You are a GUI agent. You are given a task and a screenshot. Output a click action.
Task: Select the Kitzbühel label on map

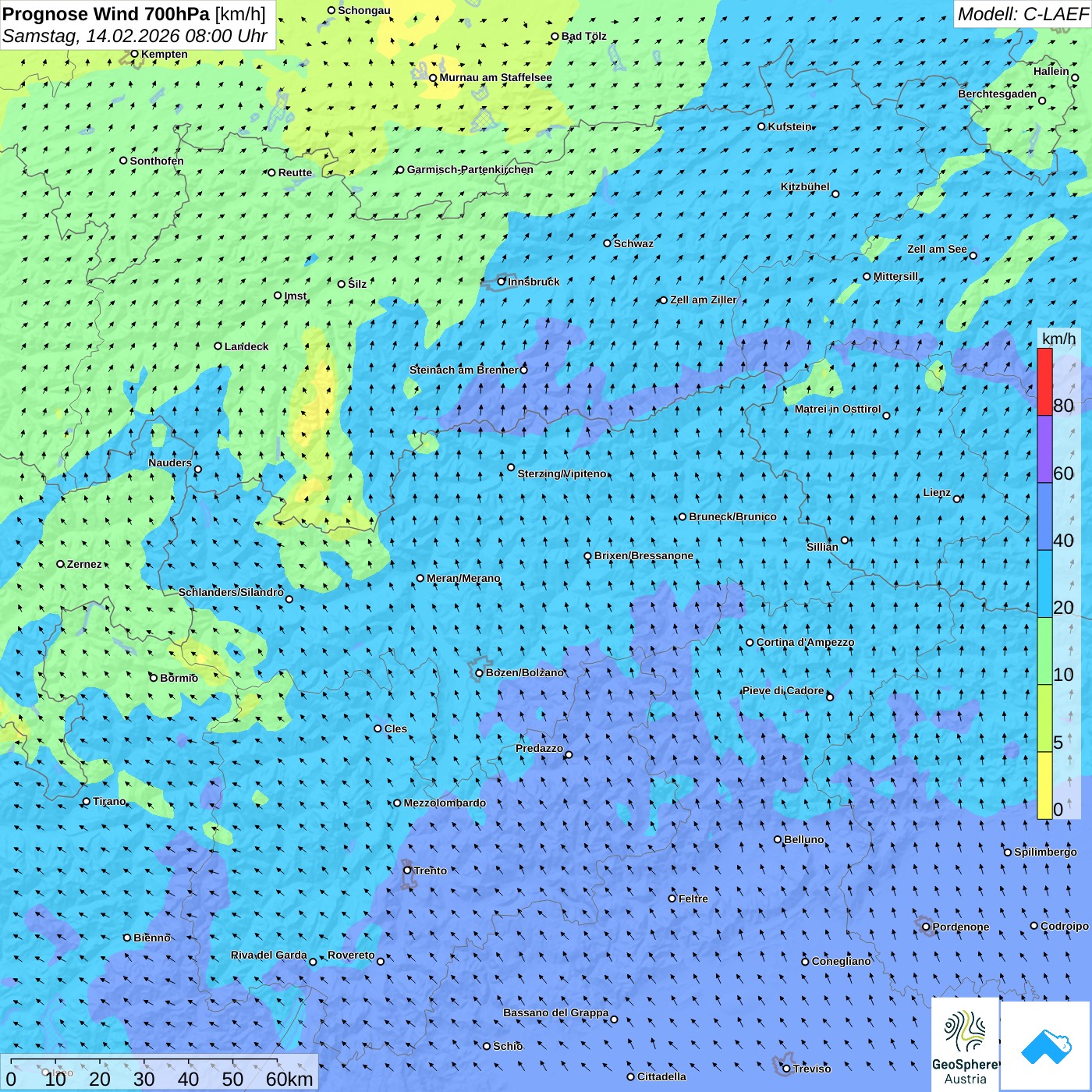tap(805, 186)
